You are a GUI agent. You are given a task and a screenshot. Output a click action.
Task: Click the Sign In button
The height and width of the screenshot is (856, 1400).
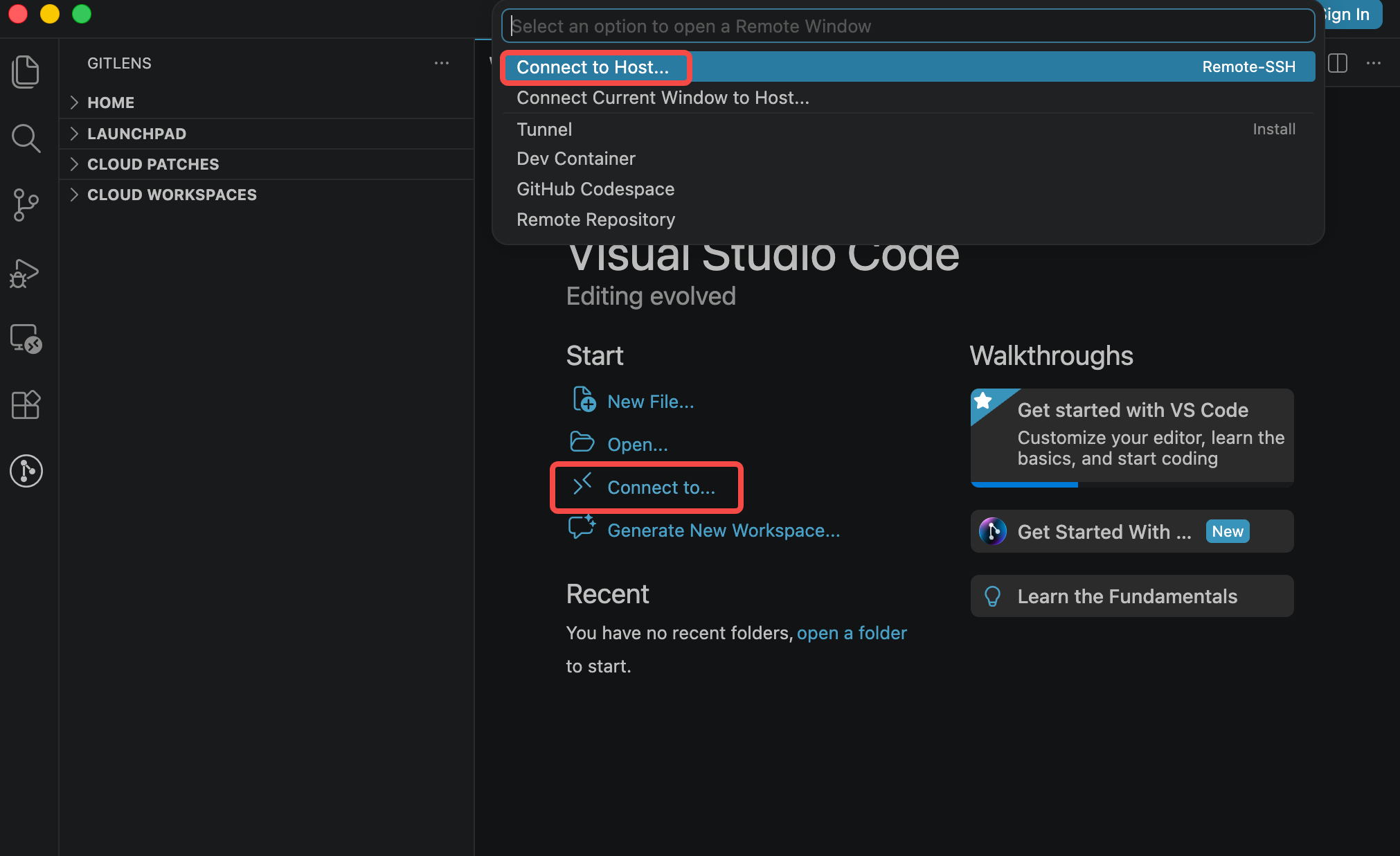[x=1352, y=15]
